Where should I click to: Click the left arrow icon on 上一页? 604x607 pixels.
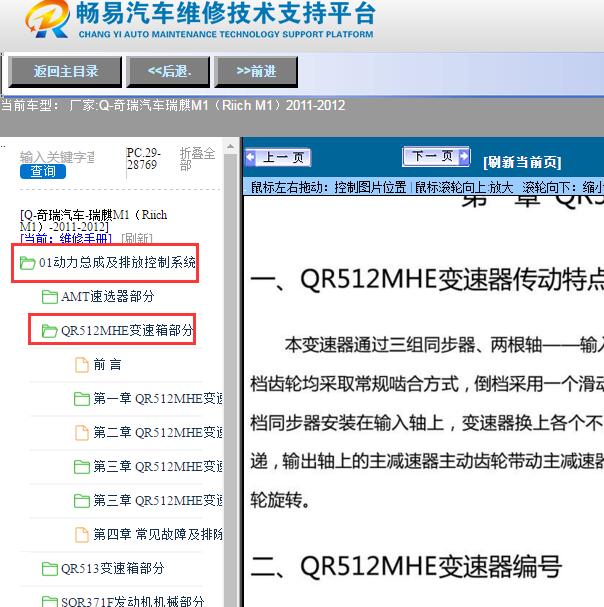[251, 157]
